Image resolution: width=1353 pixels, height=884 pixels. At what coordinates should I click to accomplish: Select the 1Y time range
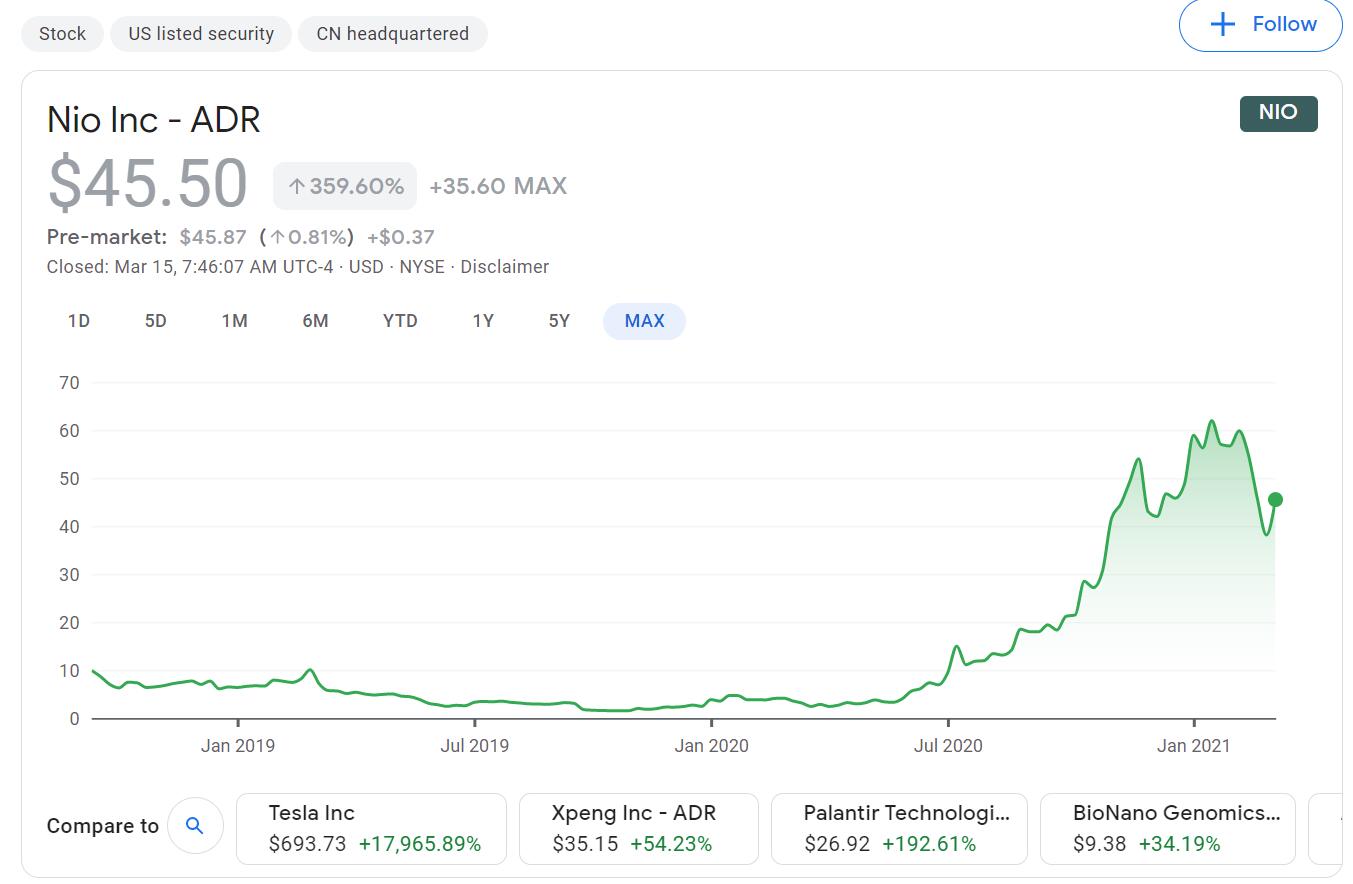coord(483,321)
